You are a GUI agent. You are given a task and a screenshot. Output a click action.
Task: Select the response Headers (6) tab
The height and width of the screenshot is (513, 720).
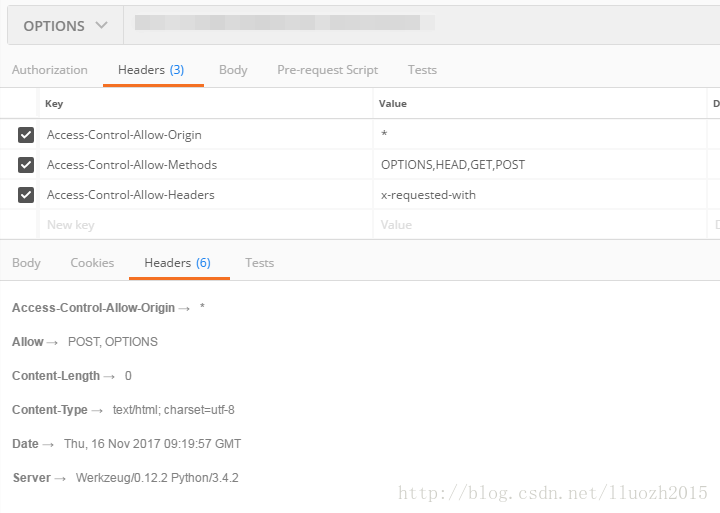177,263
